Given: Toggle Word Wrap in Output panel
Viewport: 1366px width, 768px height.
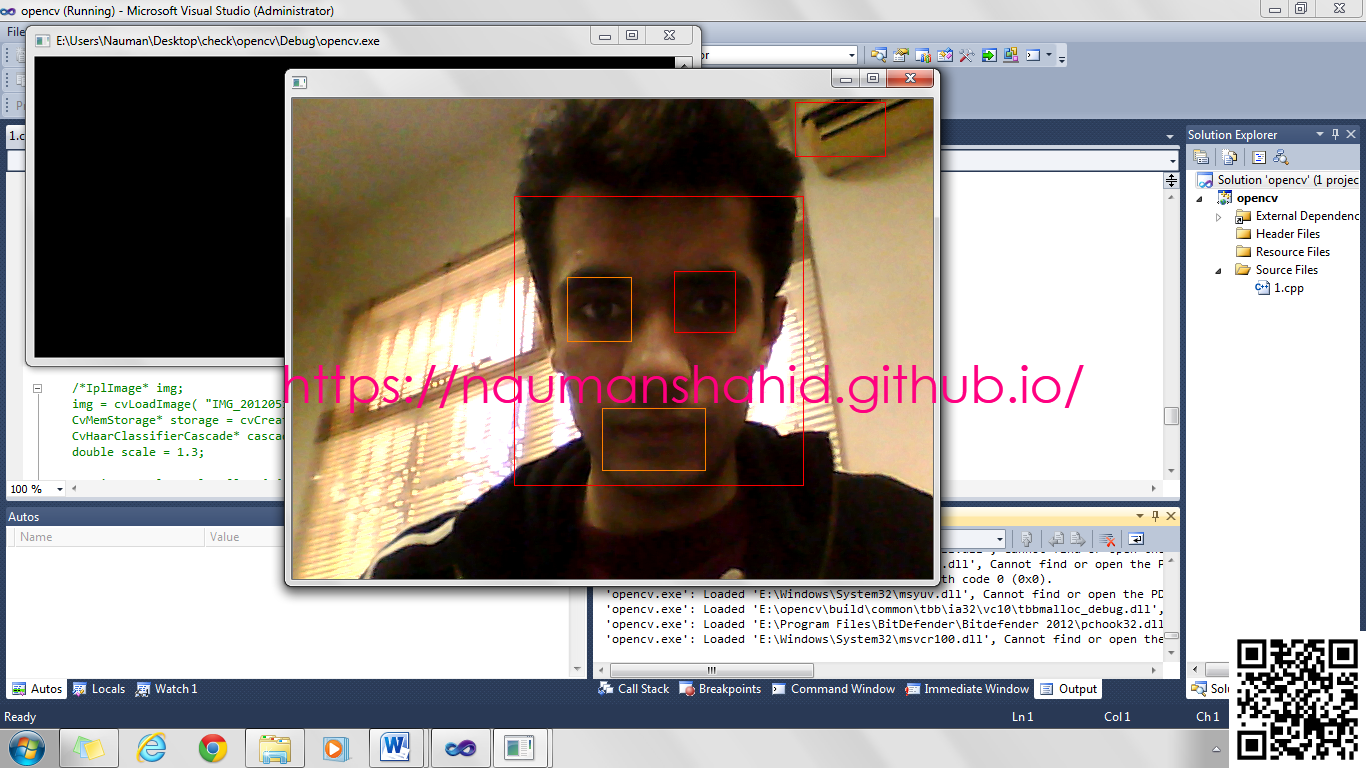Looking at the screenshot, I should [1136, 539].
